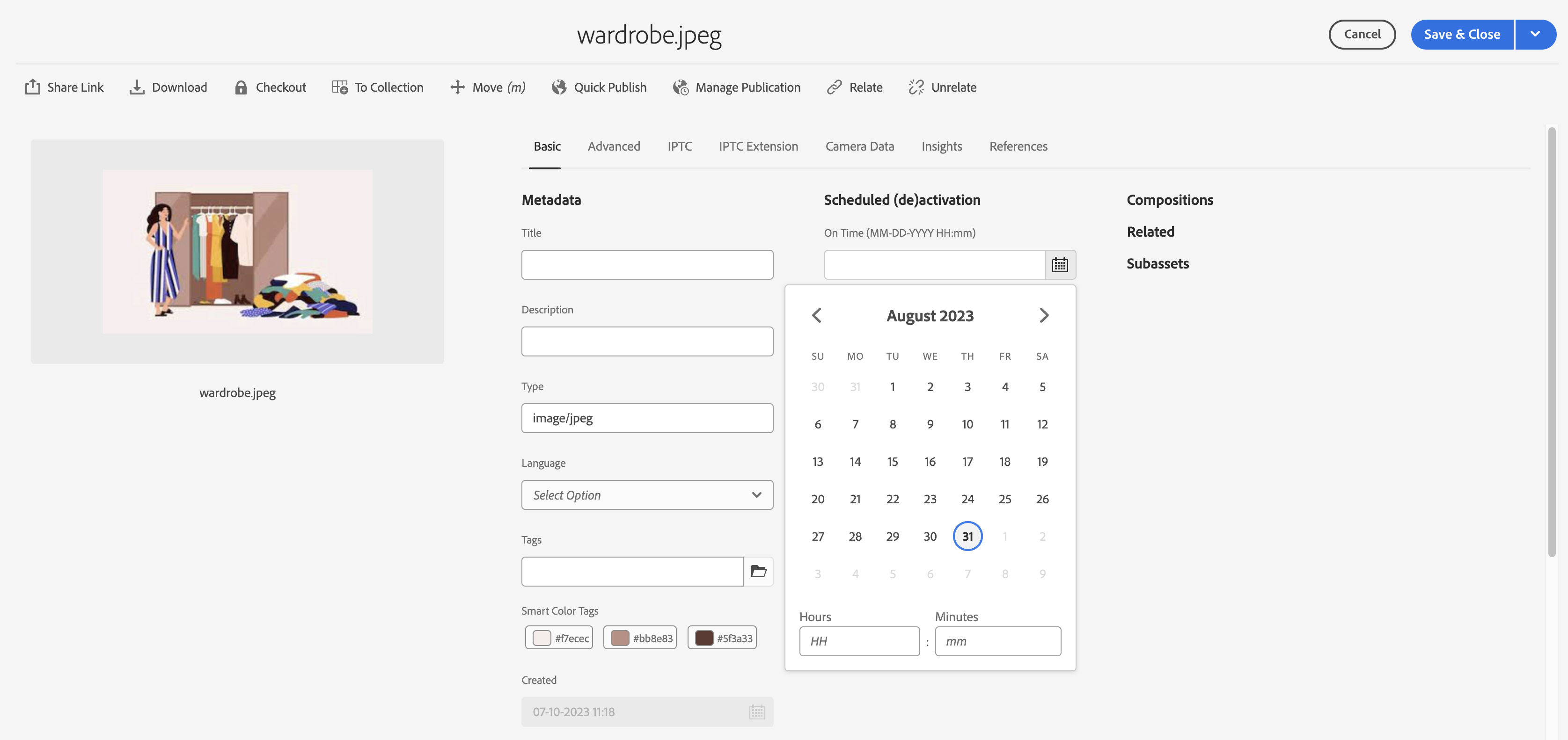Click the Hours HH input field
The width and height of the screenshot is (1568, 740).
tap(859, 641)
